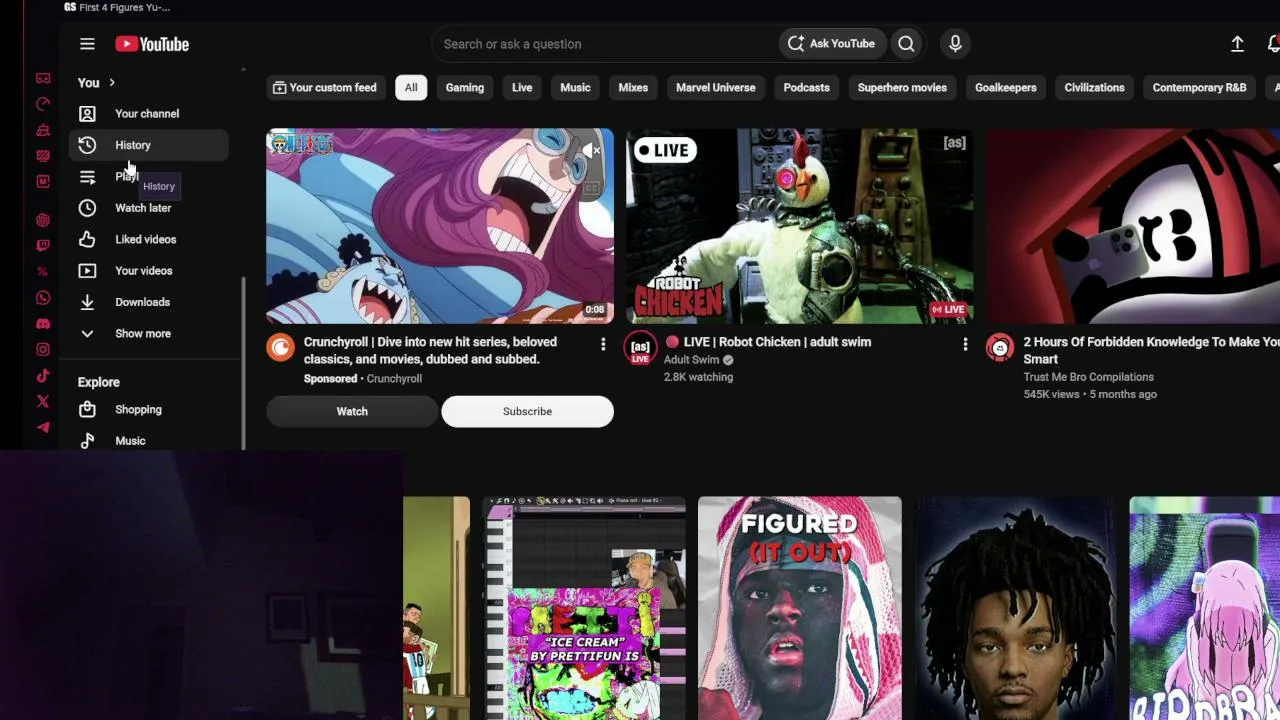The width and height of the screenshot is (1280, 720).
Task: Open GX Control speedometer icon in browser sidebar
Action: click(x=43, y=104)
